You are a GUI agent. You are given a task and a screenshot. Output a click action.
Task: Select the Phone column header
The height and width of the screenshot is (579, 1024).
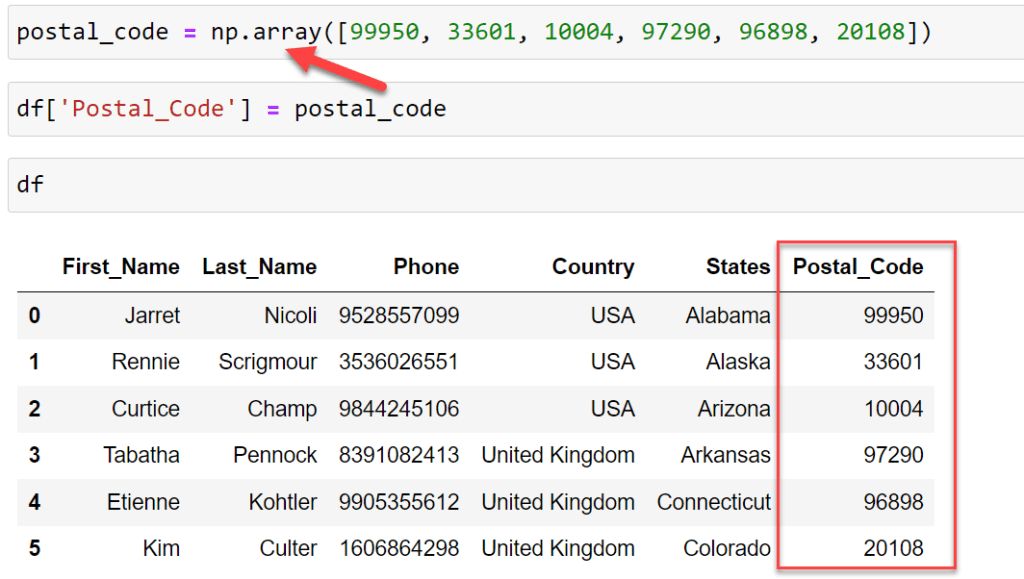426,266
